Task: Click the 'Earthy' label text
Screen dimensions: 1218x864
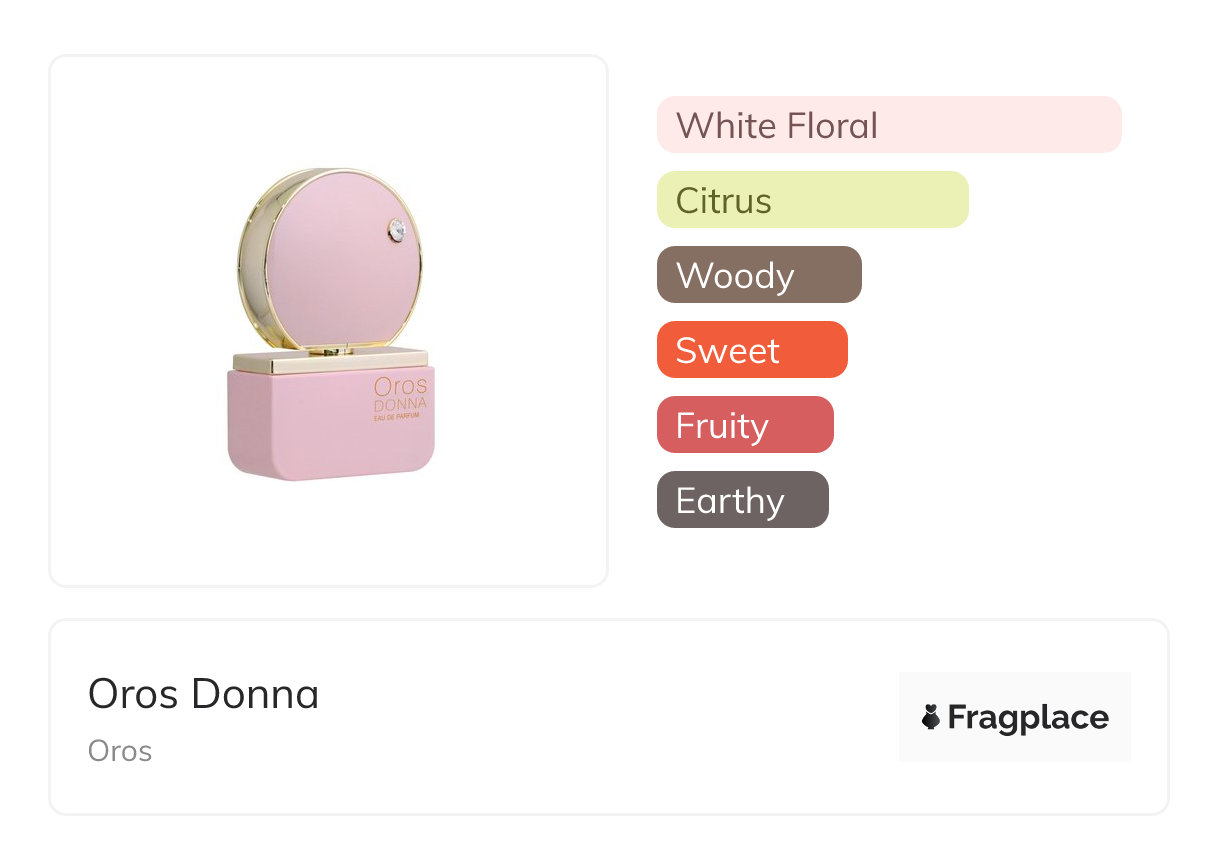Action: point(730,501)
